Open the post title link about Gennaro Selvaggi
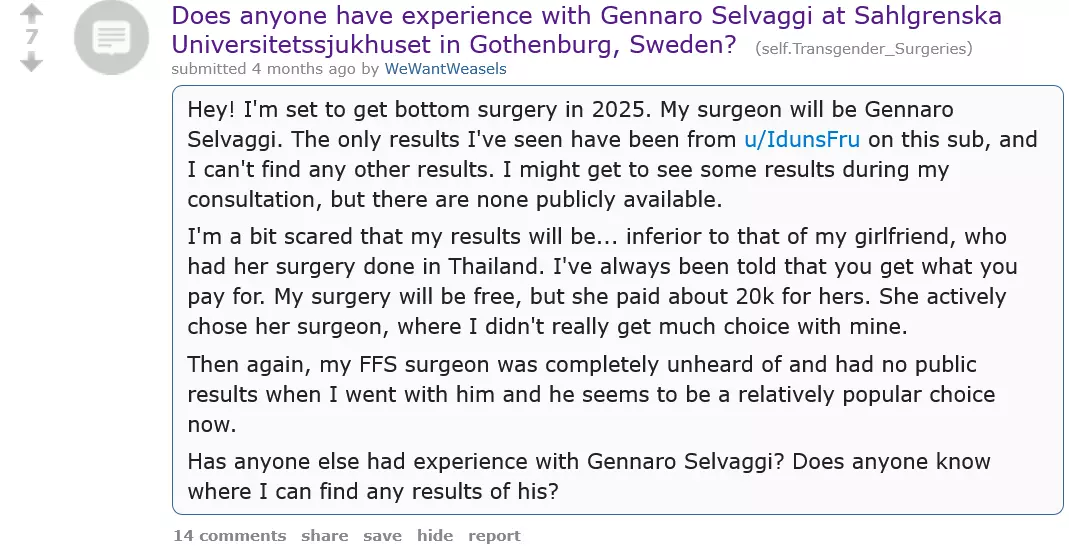 click(586, 16)
